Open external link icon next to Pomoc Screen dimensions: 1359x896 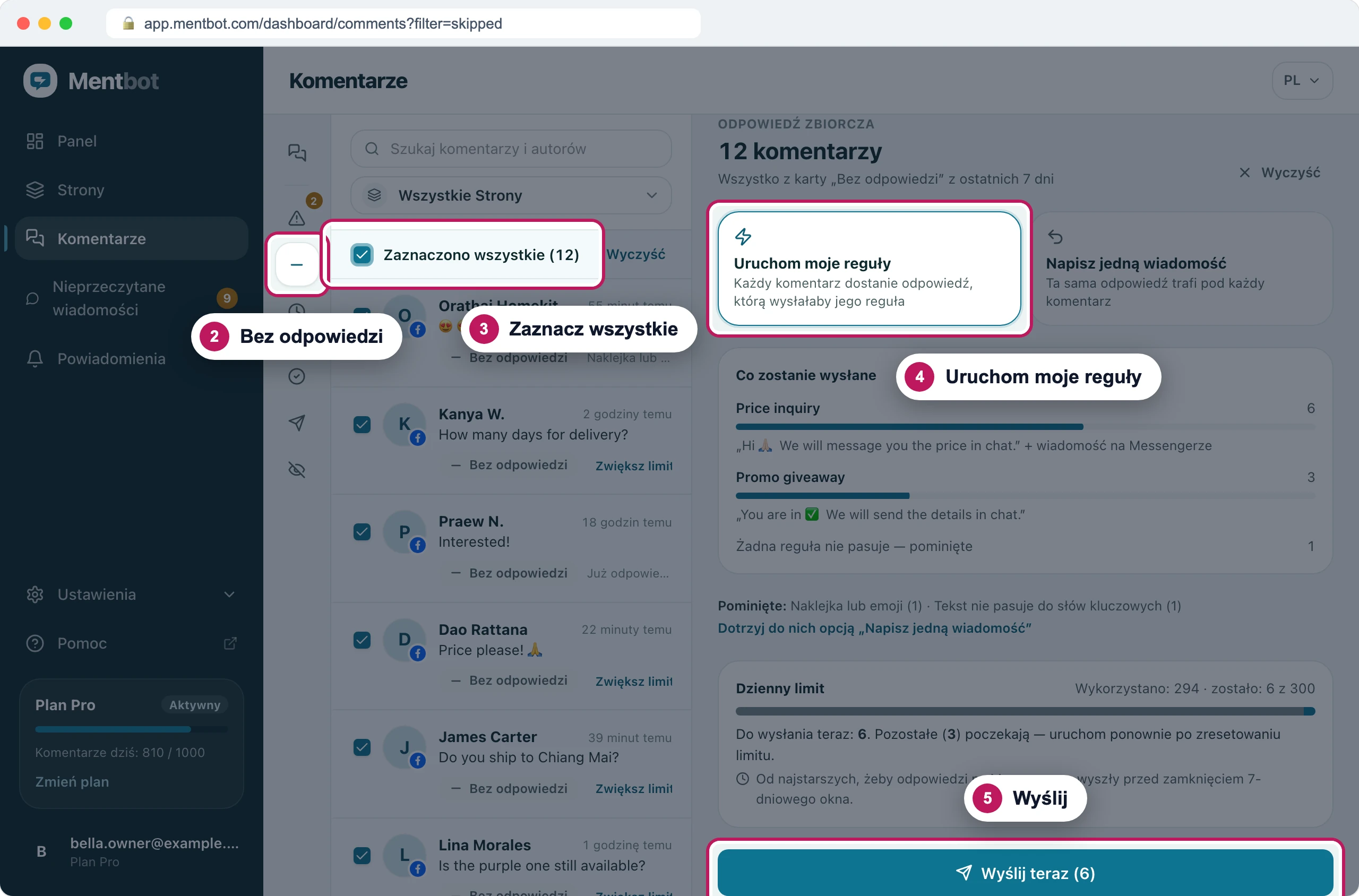[x=230, y=643]
